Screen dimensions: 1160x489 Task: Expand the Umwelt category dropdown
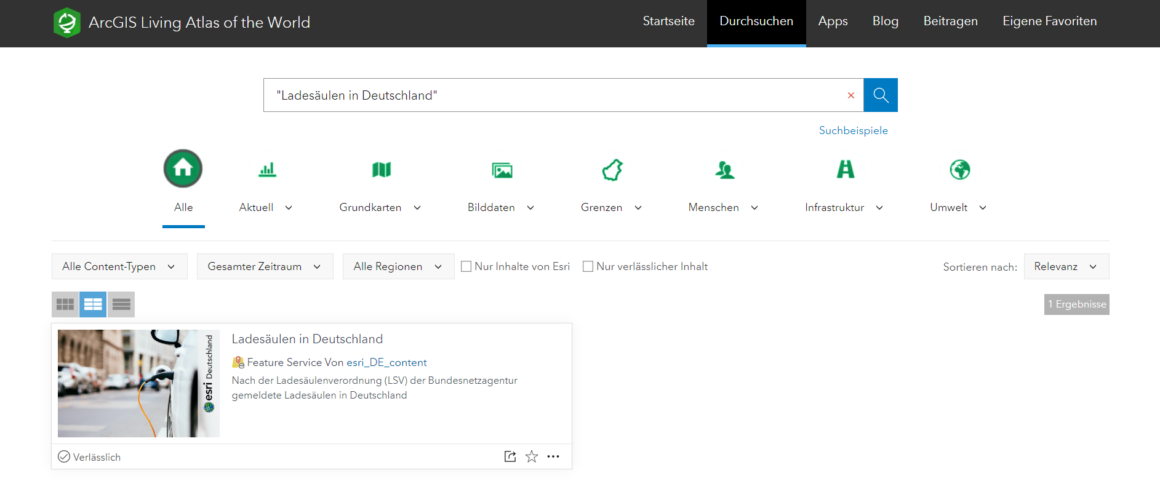(x=982, y=208)
